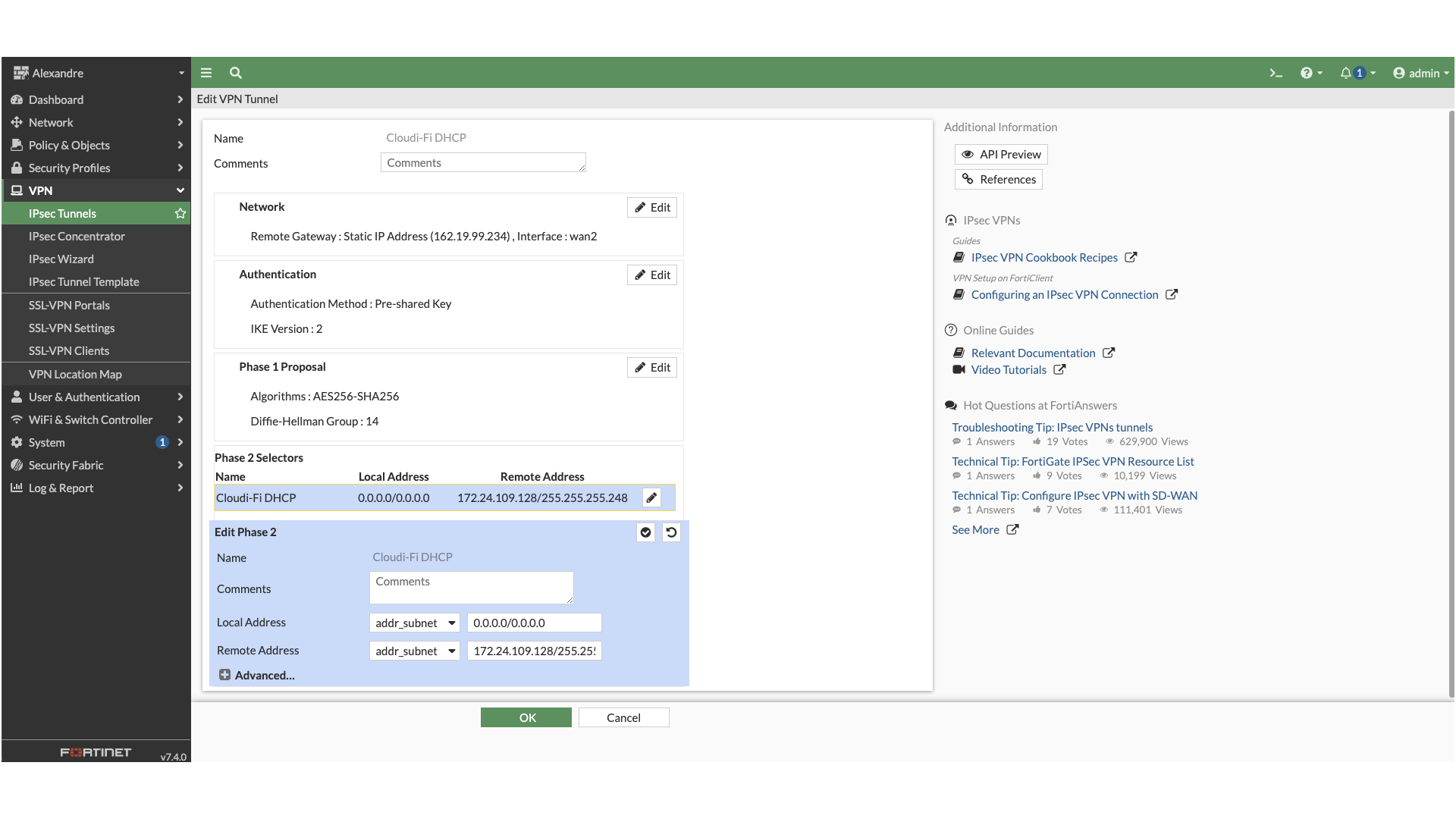Favorite IPsec Tunnels with star icon
The image size is (1456, 819).
click(x=180, y=214)
